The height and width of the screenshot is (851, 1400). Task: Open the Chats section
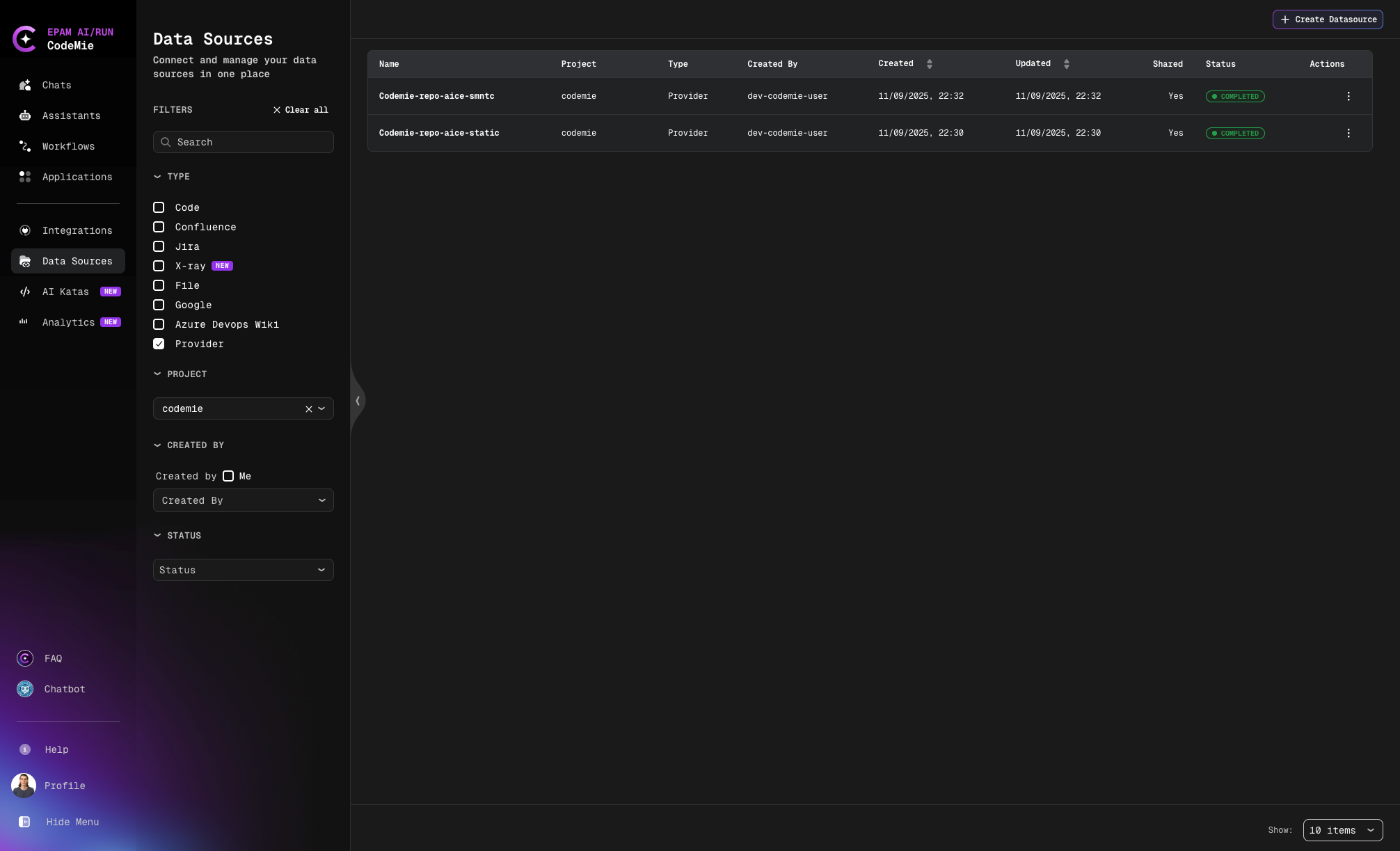pos(56,85)
